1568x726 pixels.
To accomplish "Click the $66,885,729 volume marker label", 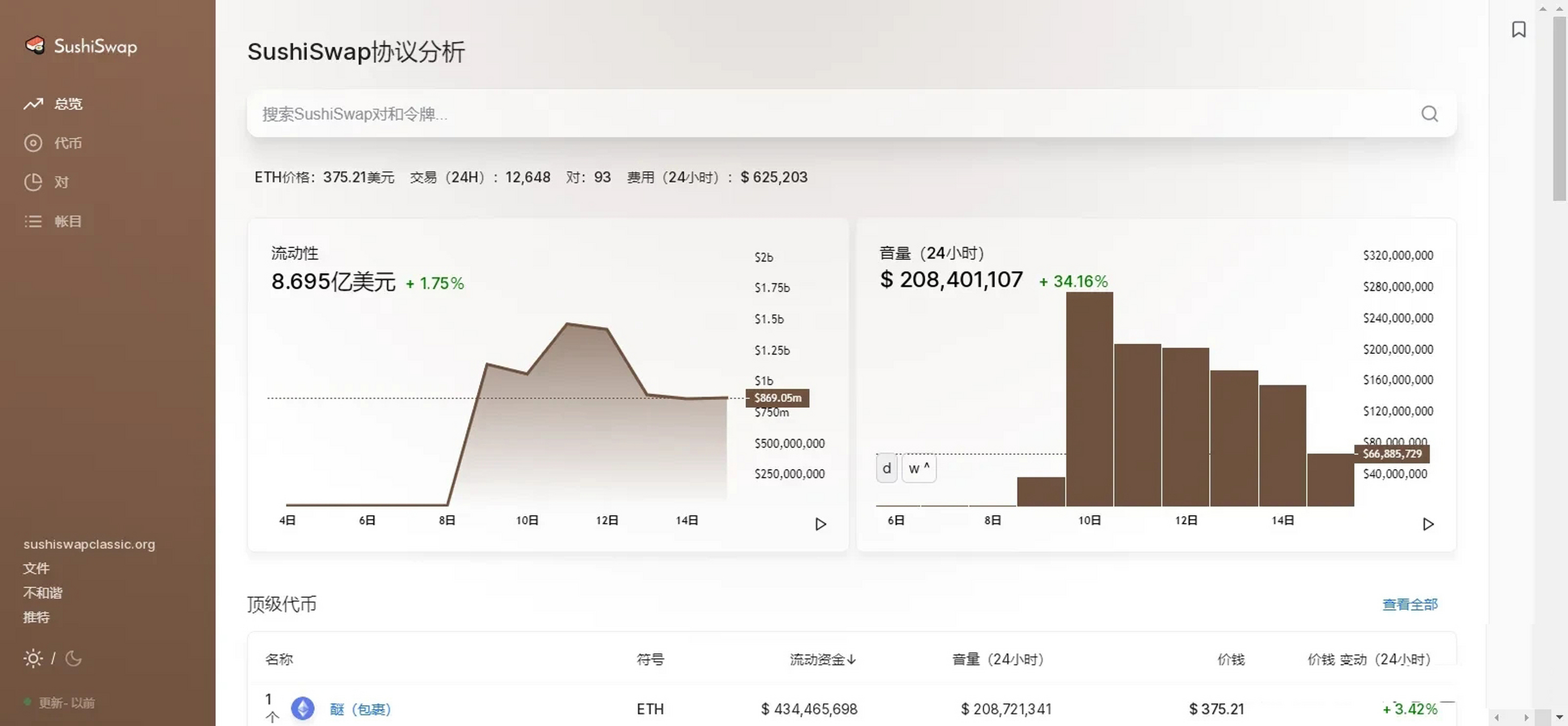I will click(1392, 454).
